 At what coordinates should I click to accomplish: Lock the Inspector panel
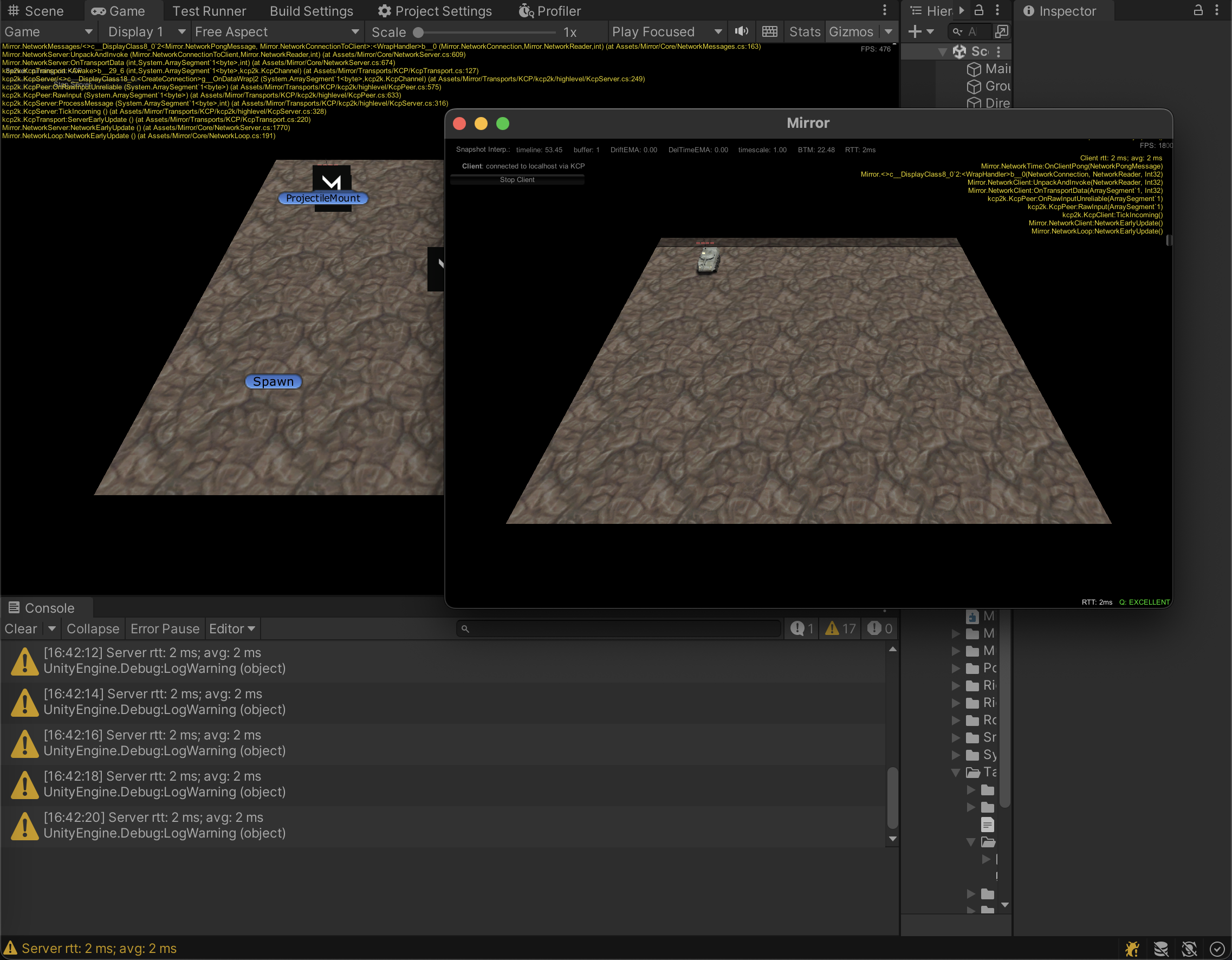(x=1197, y=11)
